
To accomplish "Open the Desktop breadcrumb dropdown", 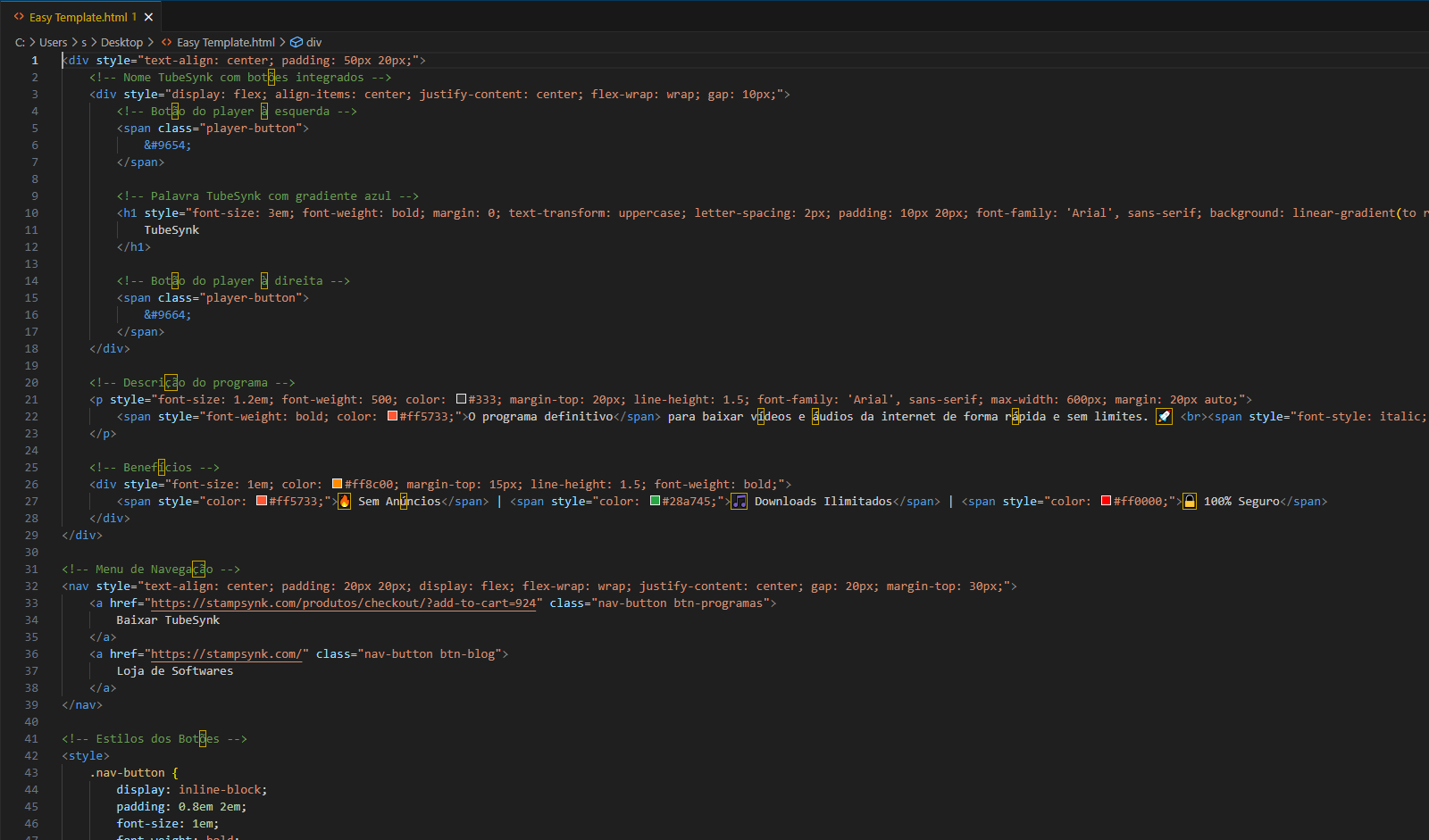I will pos(121,42).
